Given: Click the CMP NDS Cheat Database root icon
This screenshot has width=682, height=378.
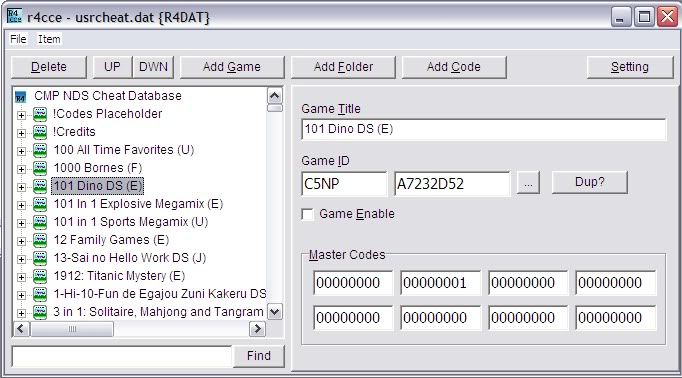Looking at the screenshot, I should pos(20,97).
